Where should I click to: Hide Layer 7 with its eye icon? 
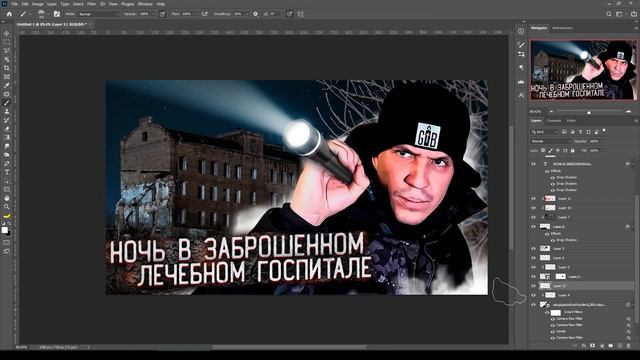[533, 217]
